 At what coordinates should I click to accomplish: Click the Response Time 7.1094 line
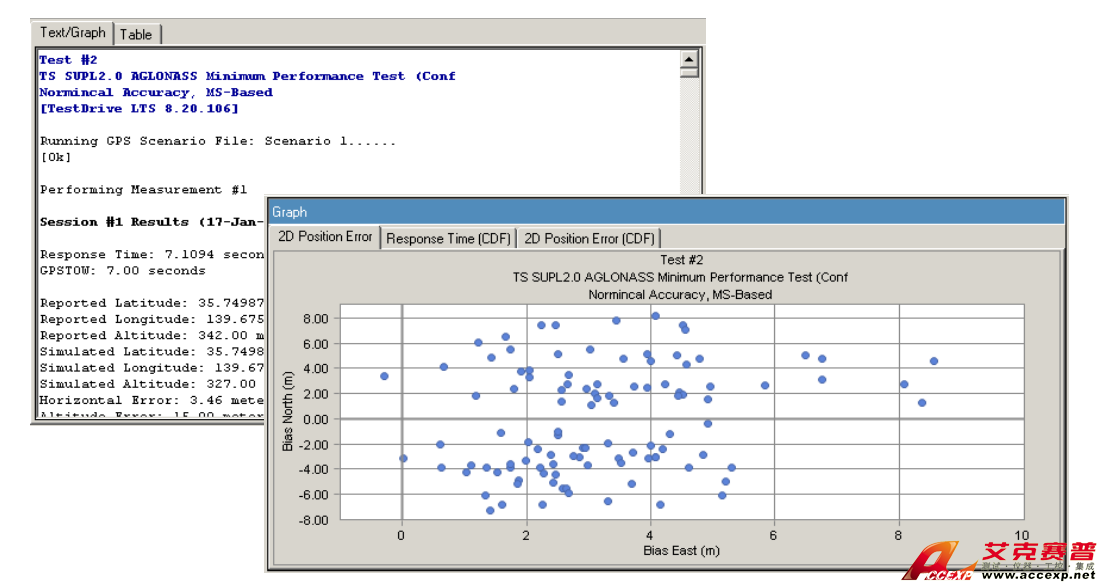[150, 254]
